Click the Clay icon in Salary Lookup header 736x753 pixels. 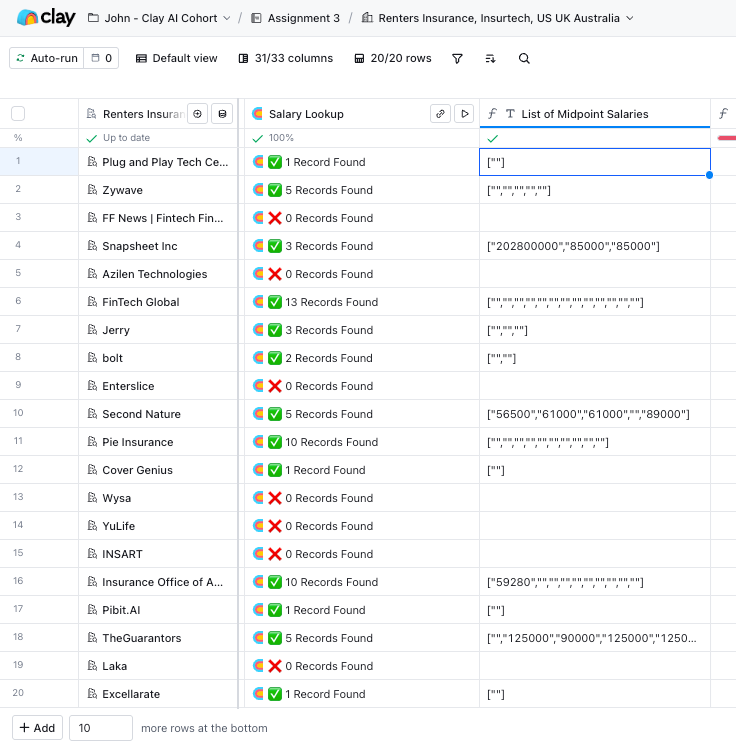pos(258,114)
